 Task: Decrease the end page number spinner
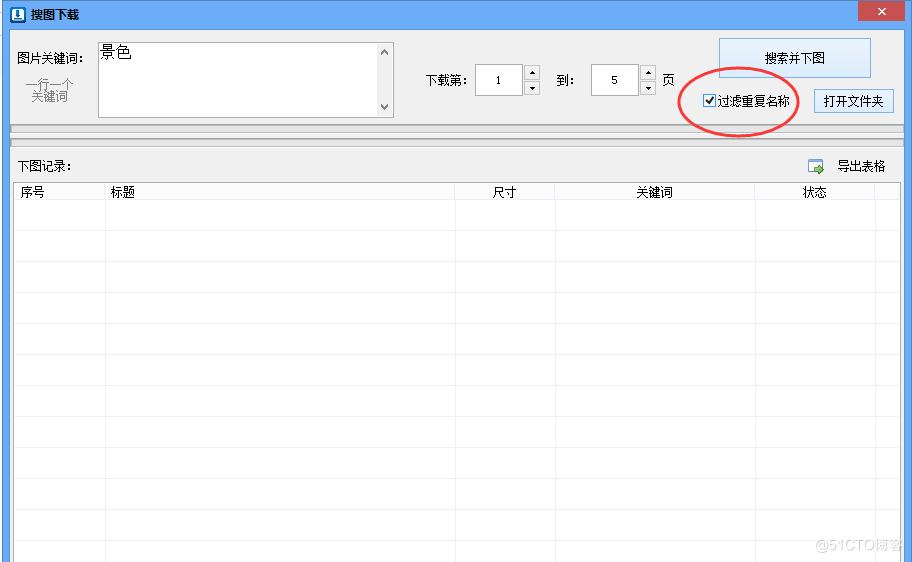pos(648,88)
